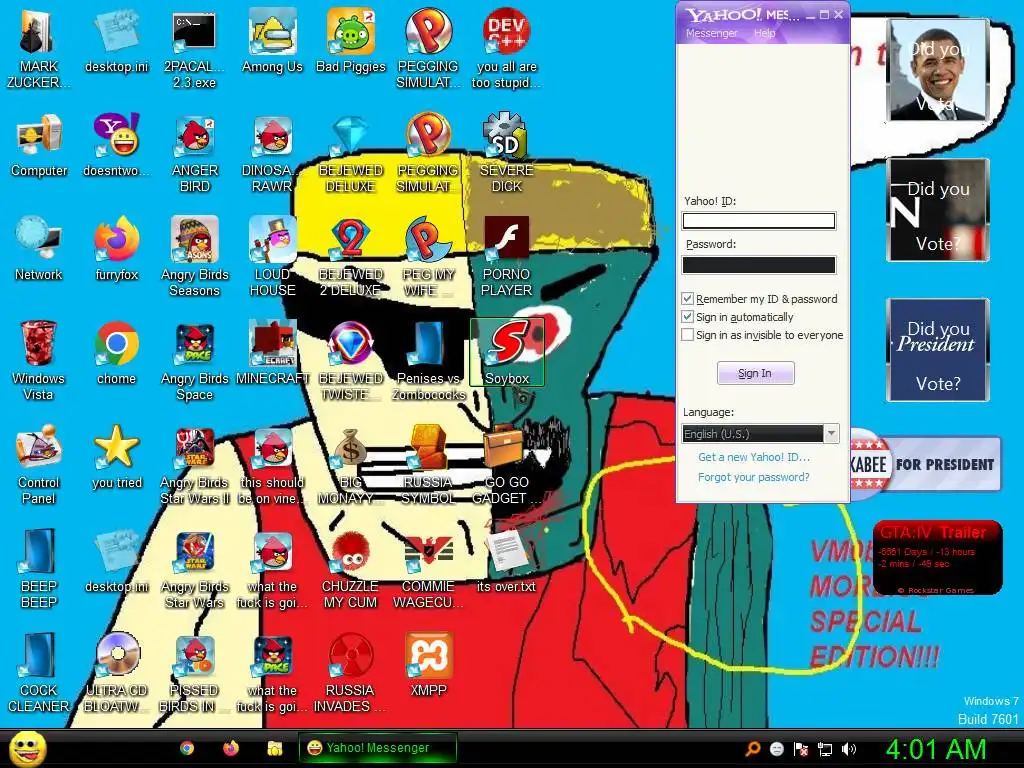Focus the Yahoo! ID input field
The width and height of the screenshot is (1024, 768).
point(759,221)
